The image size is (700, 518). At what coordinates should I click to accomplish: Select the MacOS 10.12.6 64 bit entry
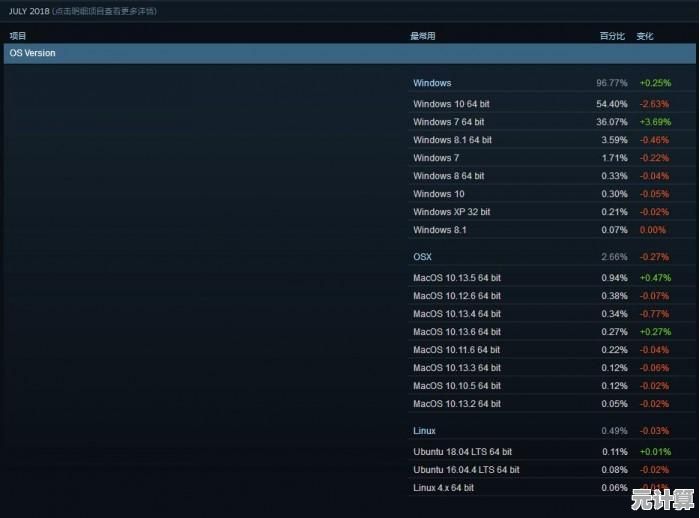[x=457, y=296]
